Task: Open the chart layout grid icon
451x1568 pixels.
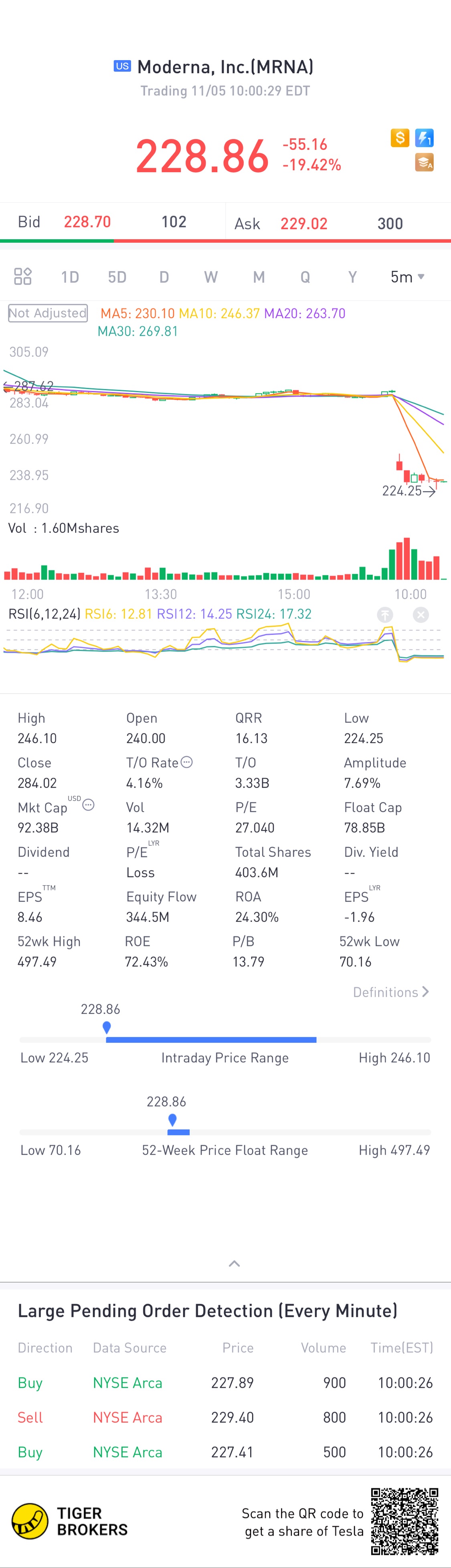Action: pyautogui.click(x=22, y=276)
